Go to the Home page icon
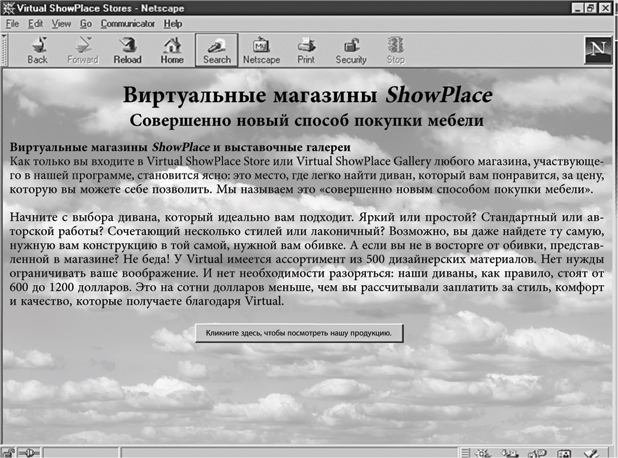This screenshot has width=618, height=458. (x=172, y=50)
